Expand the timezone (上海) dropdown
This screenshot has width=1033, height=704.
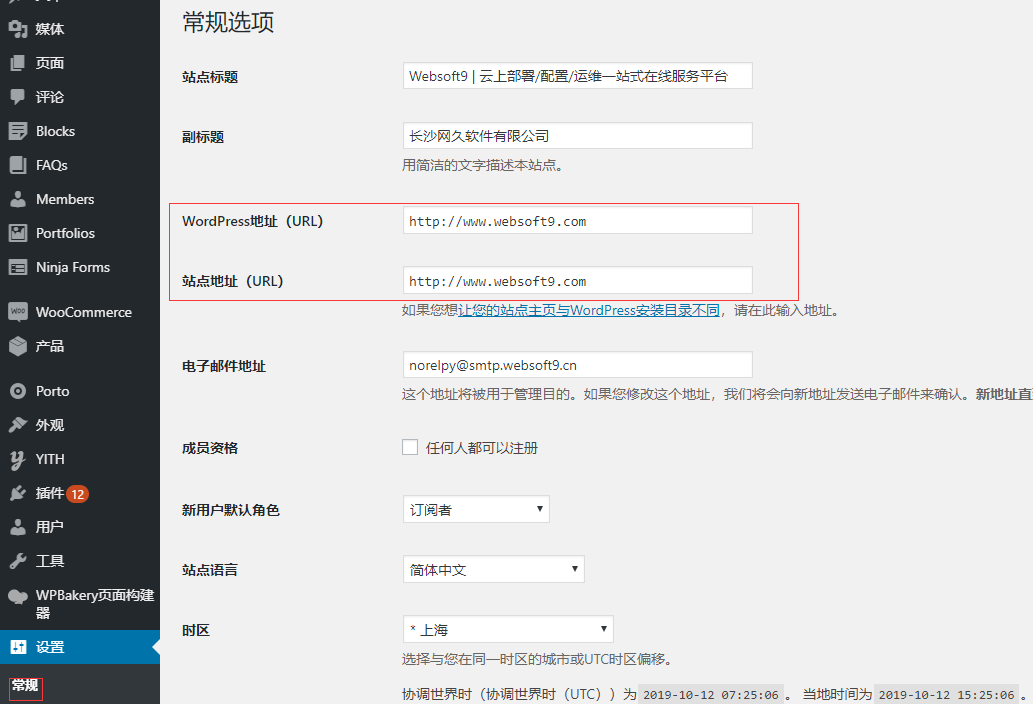pyautogui.click(x=507, y=629)
